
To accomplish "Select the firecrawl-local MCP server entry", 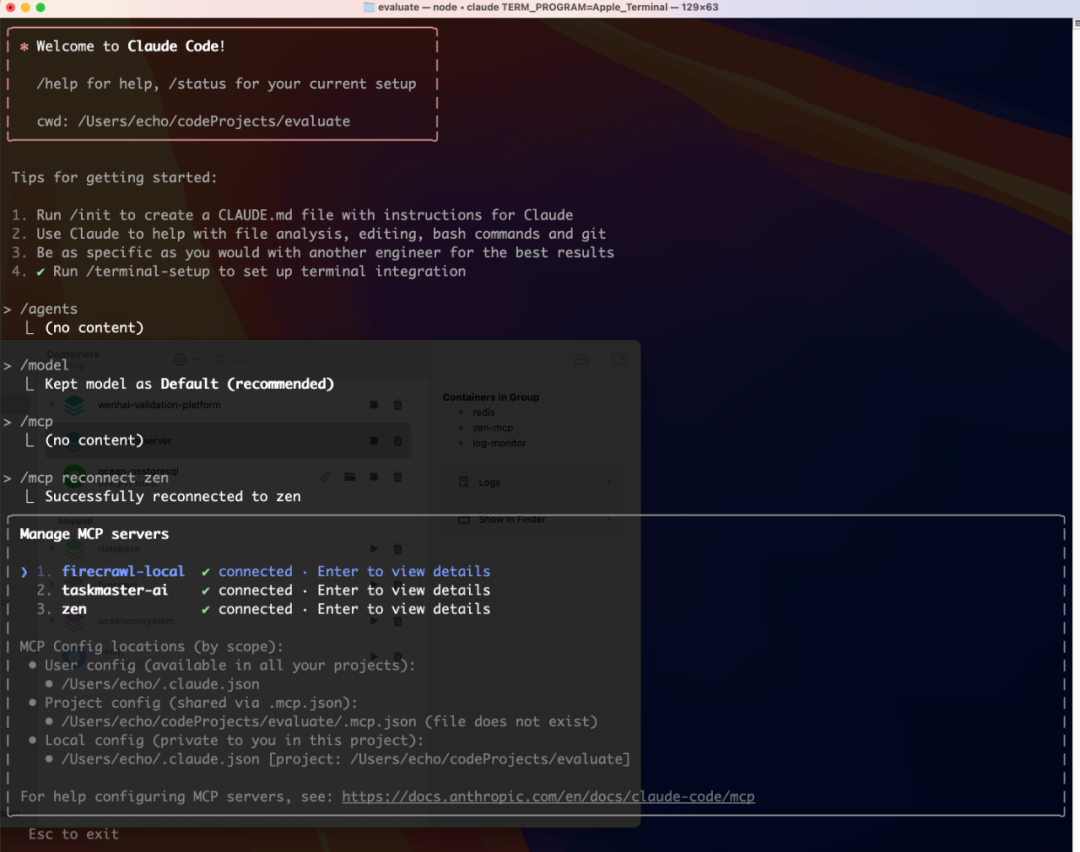I will 123,572.
